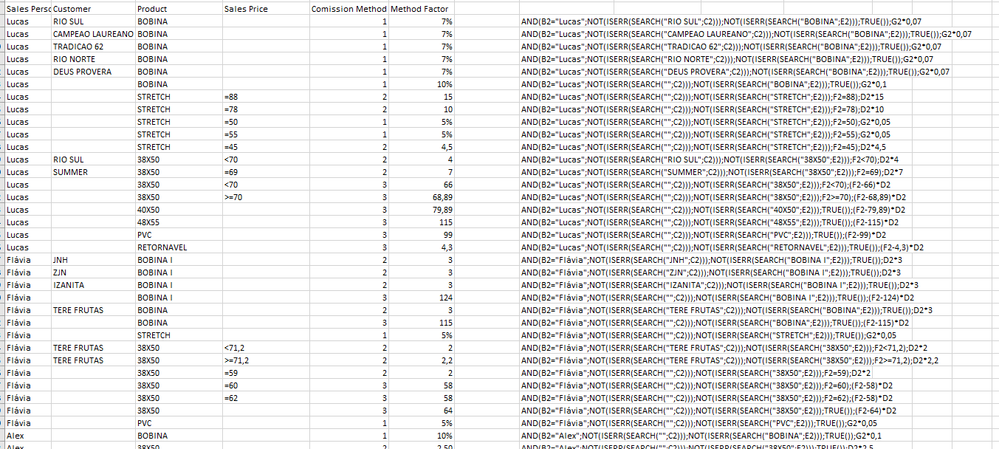The image size is (999, 449).
Task: Click the JNH customer cell
Action: click(94, 260)
